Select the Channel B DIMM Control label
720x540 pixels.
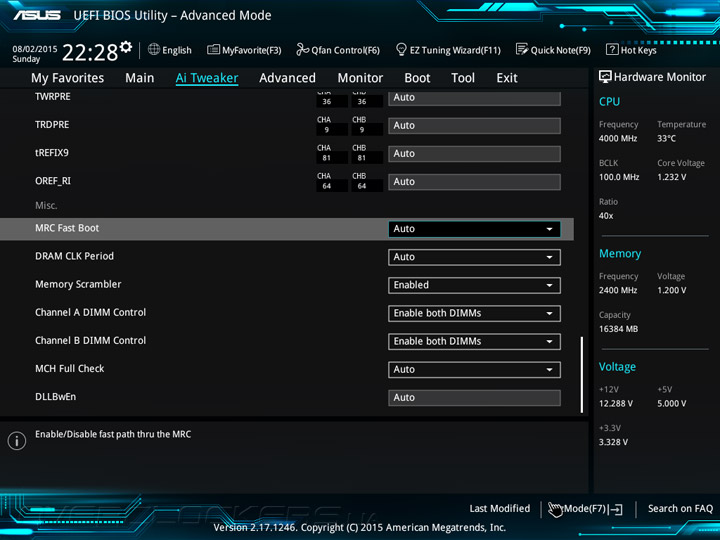click(90, 341)
